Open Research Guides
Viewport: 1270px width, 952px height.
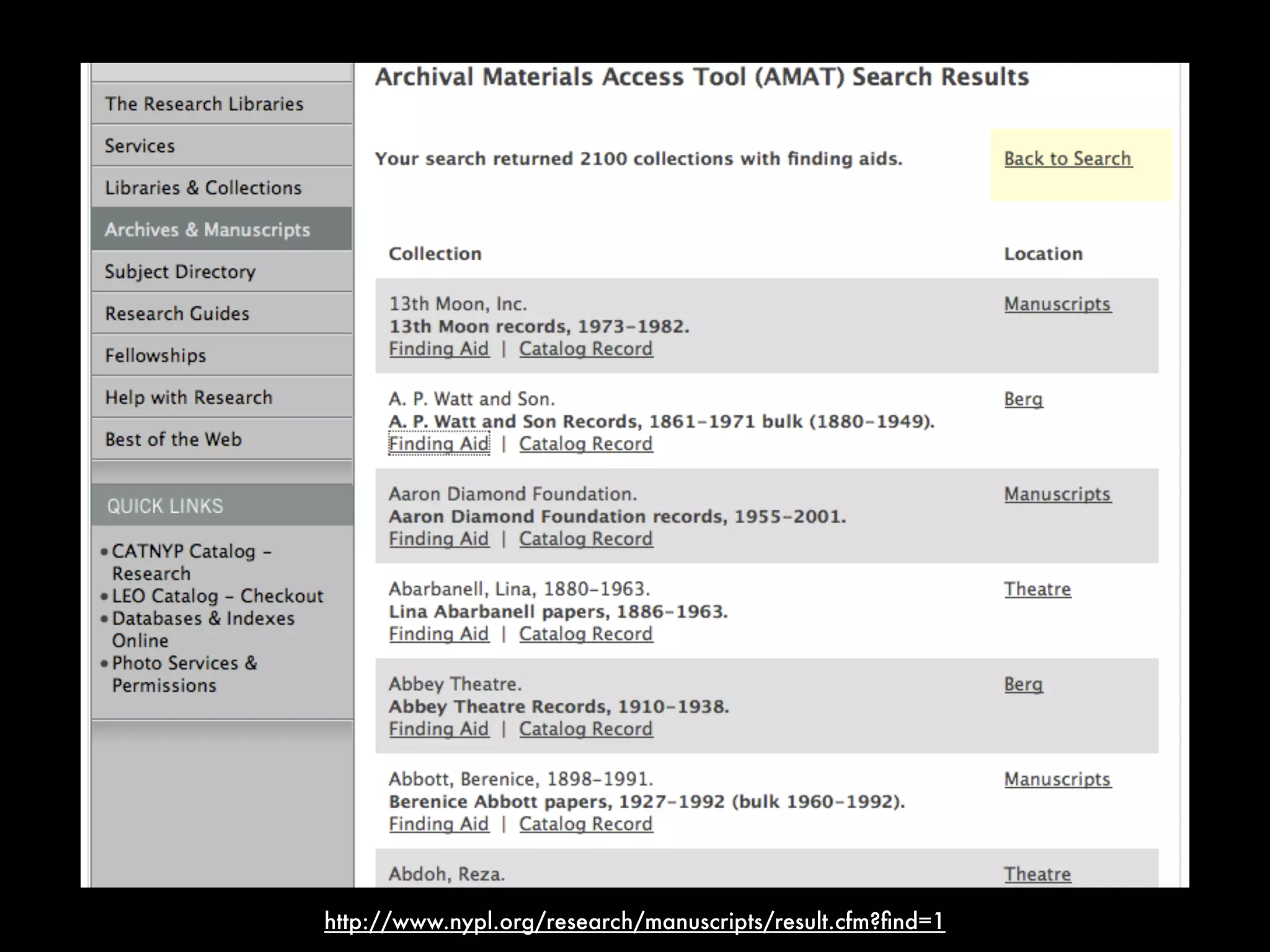coord(222,314)
